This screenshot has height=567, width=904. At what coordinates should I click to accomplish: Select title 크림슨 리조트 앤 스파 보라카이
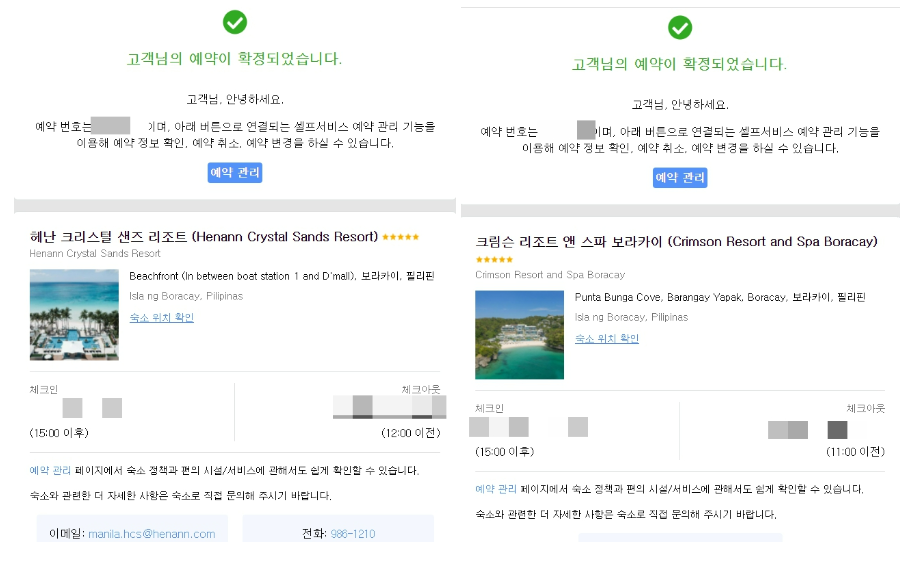pos(568,242)
